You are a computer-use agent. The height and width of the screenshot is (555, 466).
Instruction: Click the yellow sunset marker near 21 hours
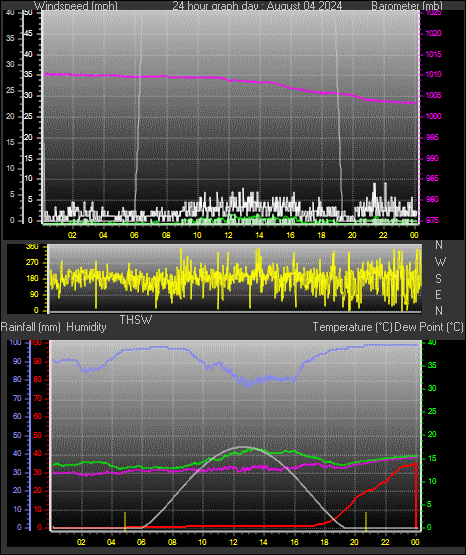tap(366, 521)
